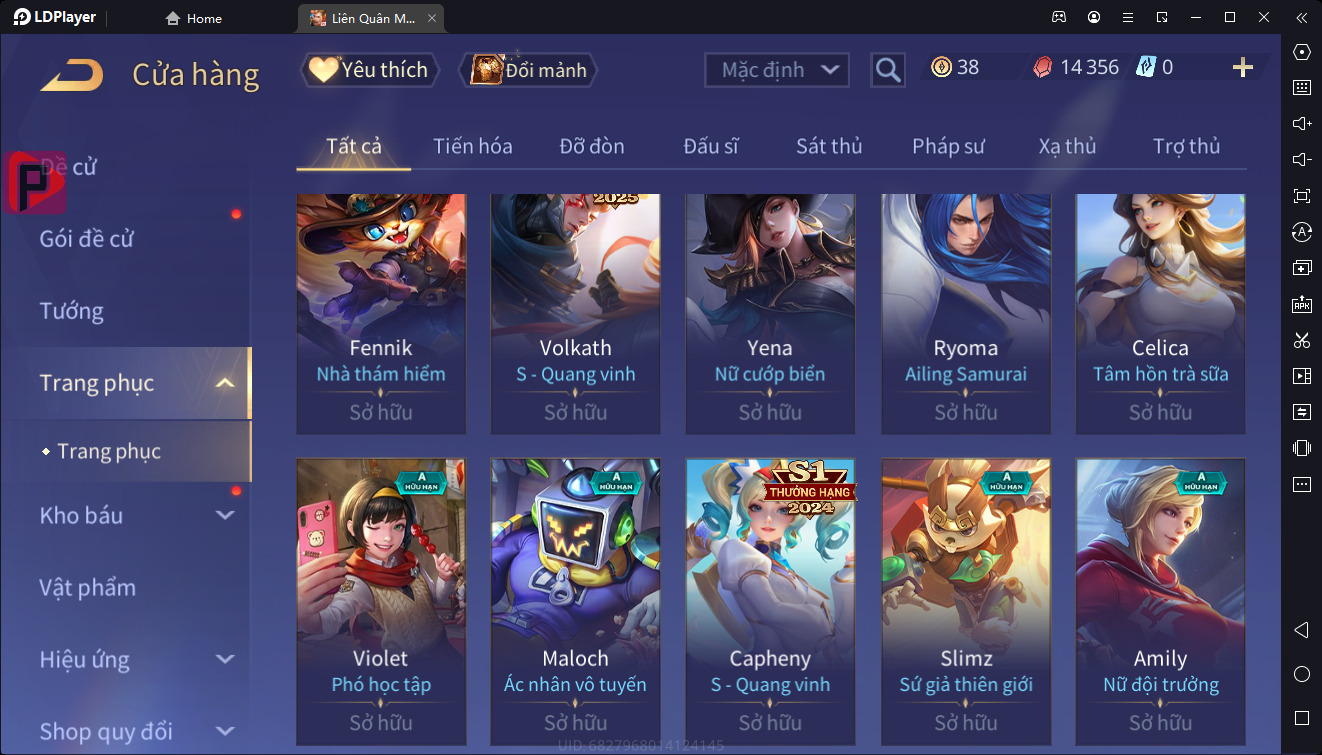Click the Đổi mảnh exchange button
The height and width of the screenshot is (755, 1322).
[x=528, y=70]
